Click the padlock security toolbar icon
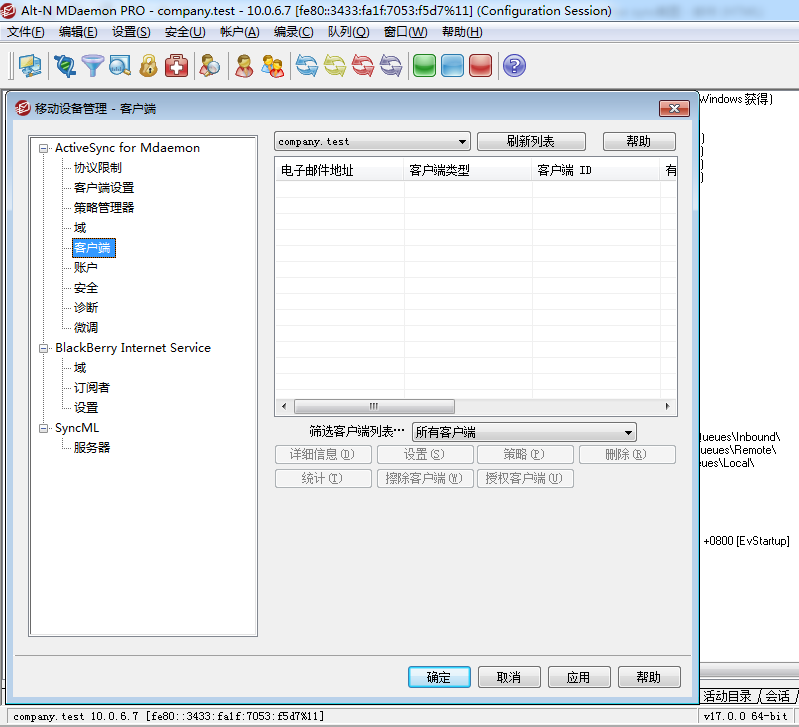Image resolution: width=799 pixels, height=727 pixels. [x=149, y=66]
